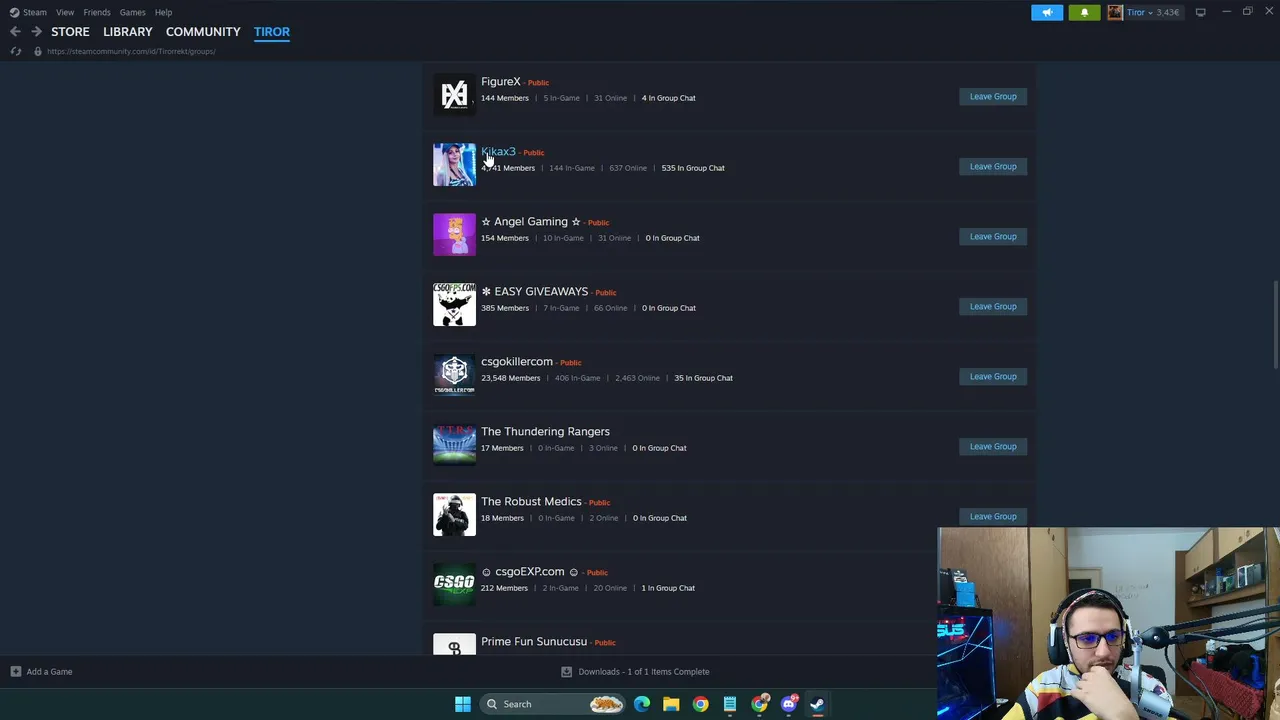Leave the Angel Gaming group
The height and width of the screenshot is (720, 1280).
click(x=993, y=237)
